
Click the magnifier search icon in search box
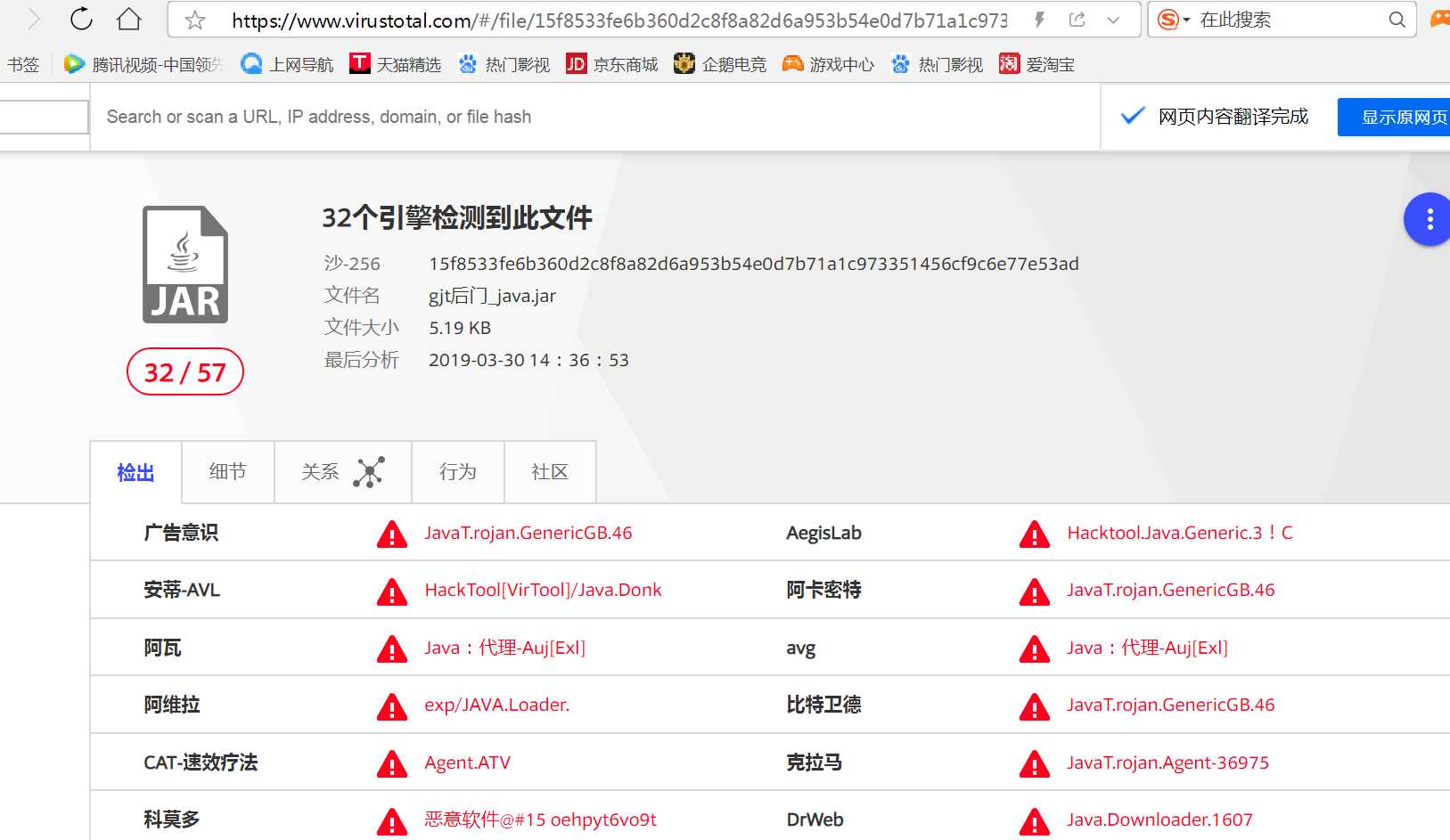point(1397,20)
